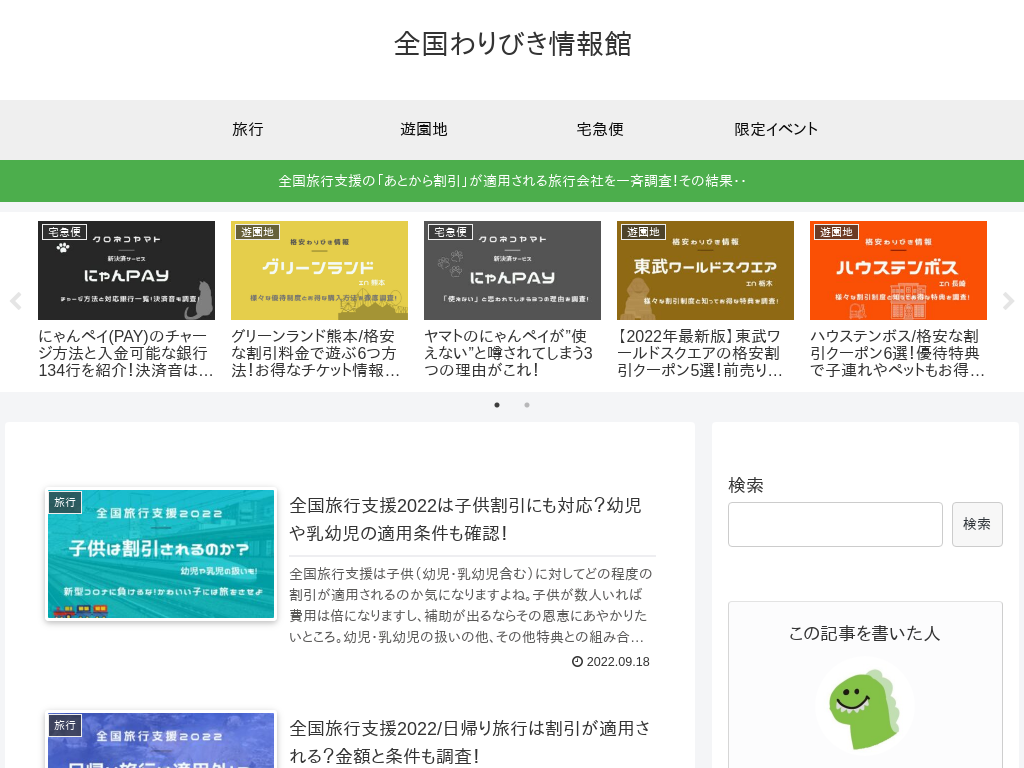1024x768 pixels.
Task: Focus the sidebar search input field
Action: coord(835,524)
